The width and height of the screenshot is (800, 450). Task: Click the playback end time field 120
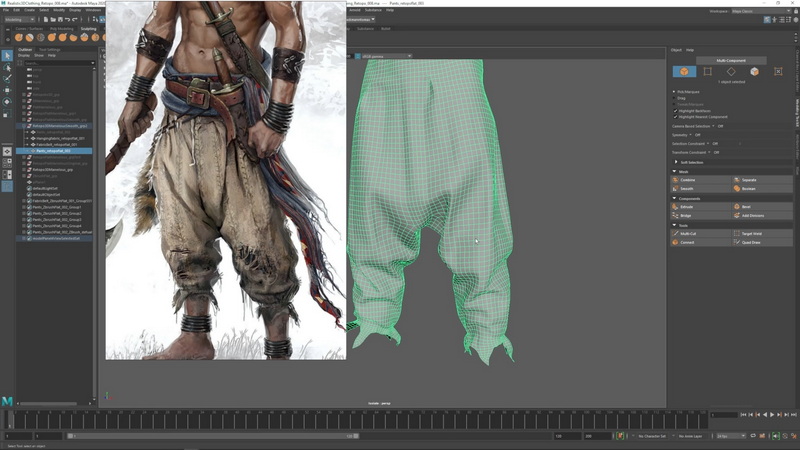567,436
